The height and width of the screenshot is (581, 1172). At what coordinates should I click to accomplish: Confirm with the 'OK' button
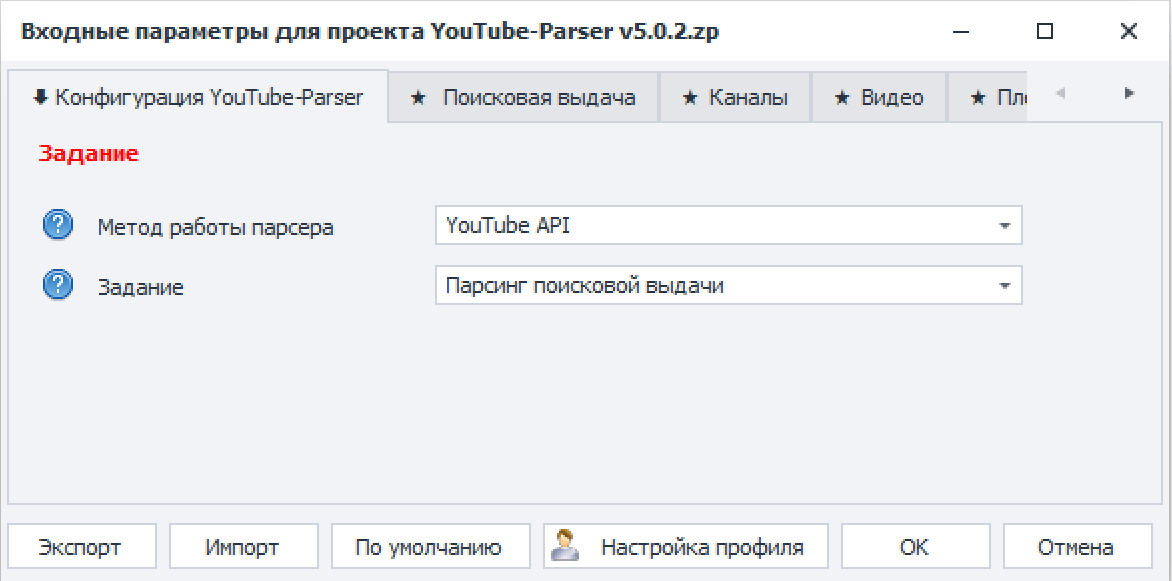pyautogui.click(x=915, y=547)
